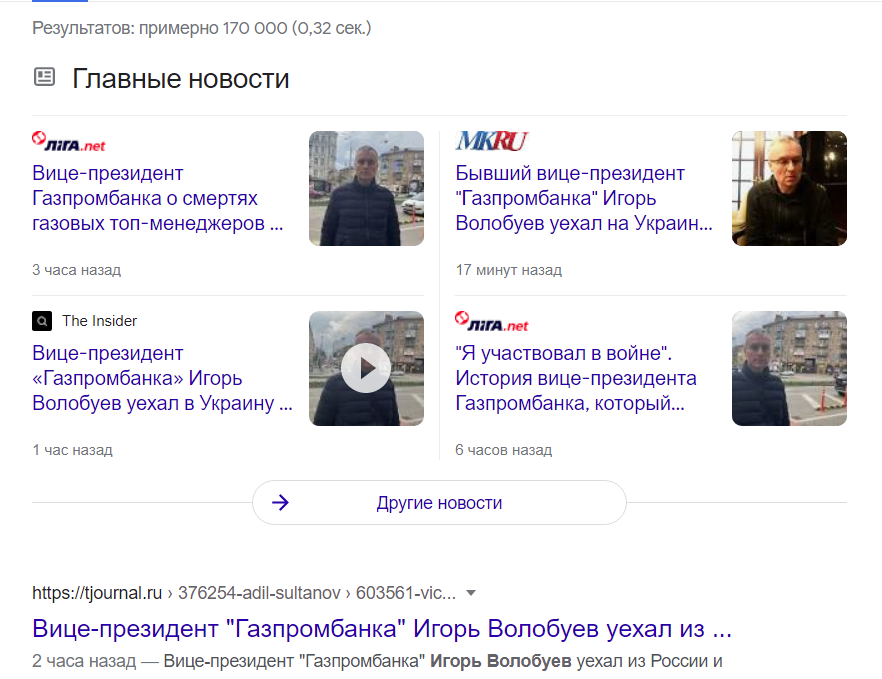Click the "3 часа назад" timestamp
The width and height of the screenshot is (882, 679).
coord(76,270)
